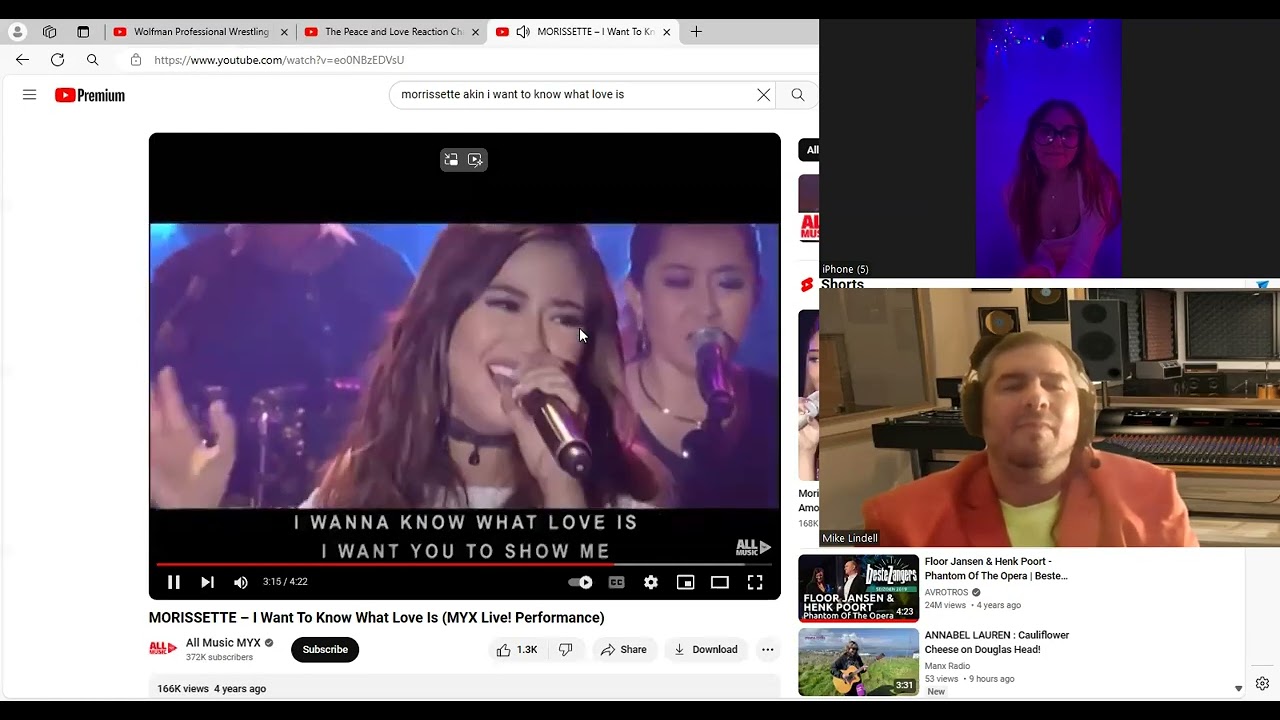The width and height of the screenshot is (1280, 720).
Task: Select the MORISSETTE video tab
Action: pyautogui.click(x=584, y=32)
